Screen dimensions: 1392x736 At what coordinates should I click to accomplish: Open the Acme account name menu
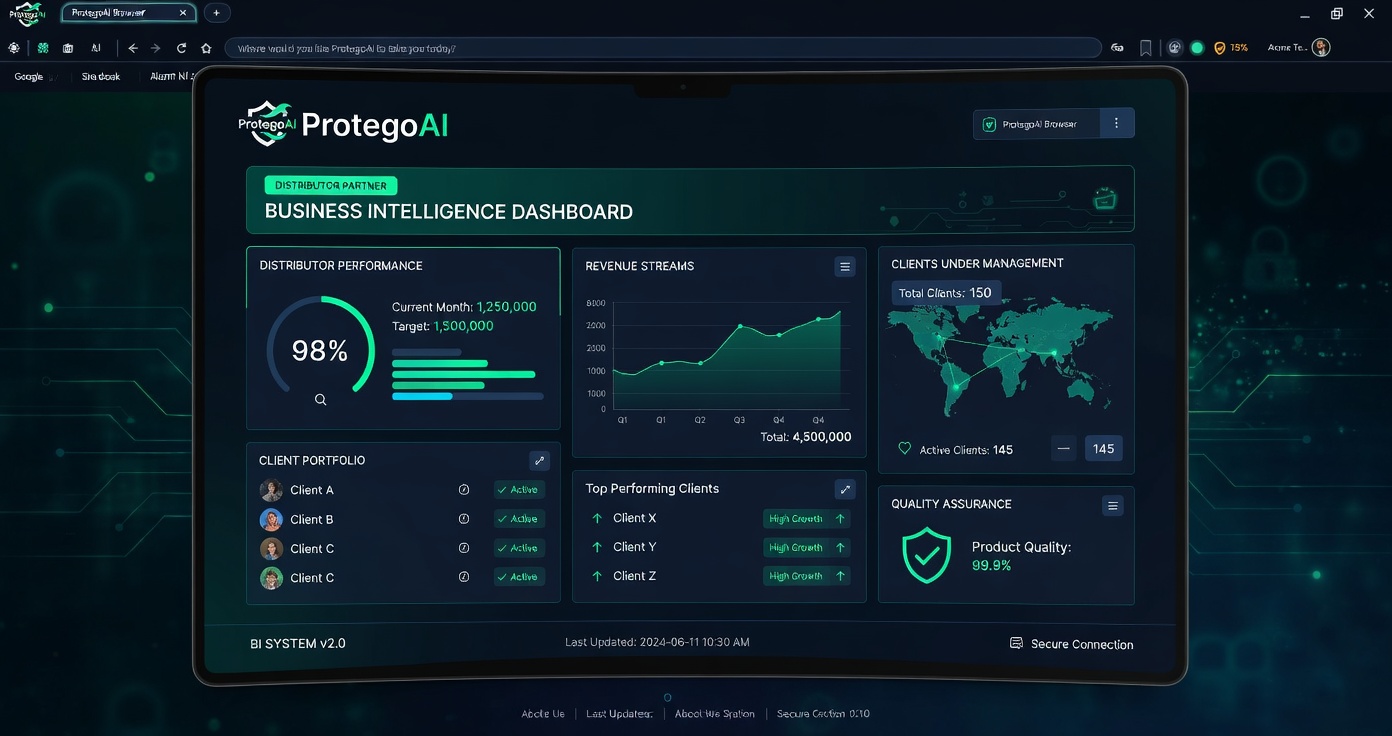click(x=1287, y=48)
